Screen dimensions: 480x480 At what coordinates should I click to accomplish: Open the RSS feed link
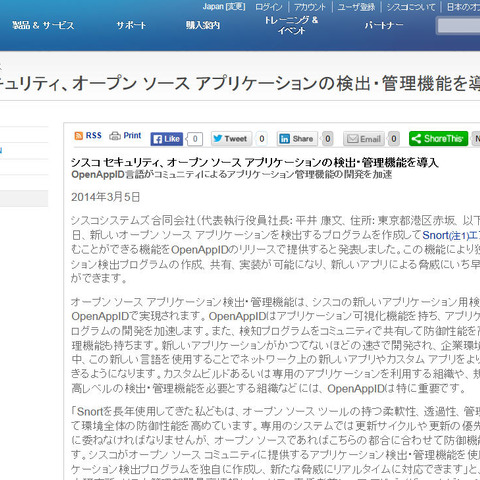(88, 136)
